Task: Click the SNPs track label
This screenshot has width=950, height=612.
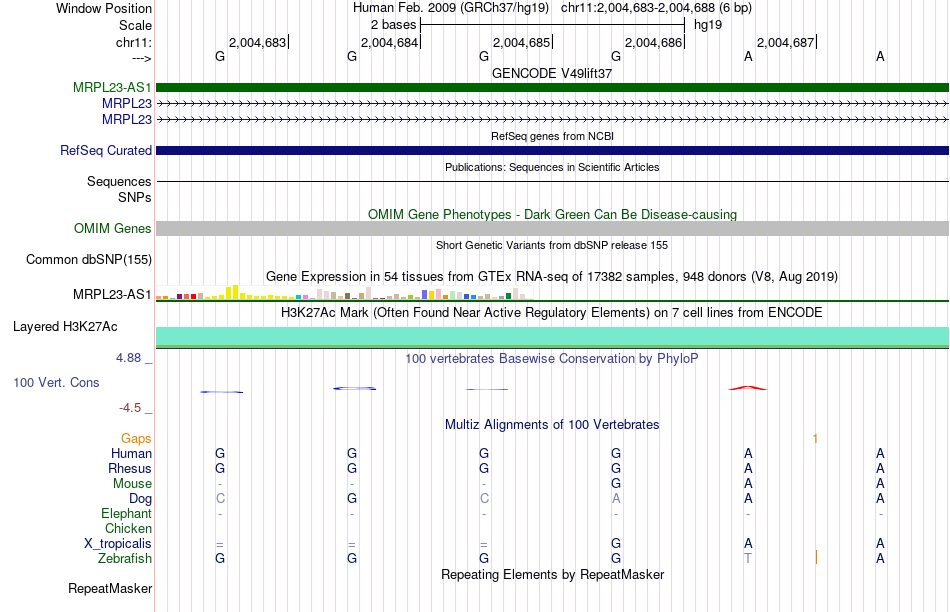Action: pos(135,197)
